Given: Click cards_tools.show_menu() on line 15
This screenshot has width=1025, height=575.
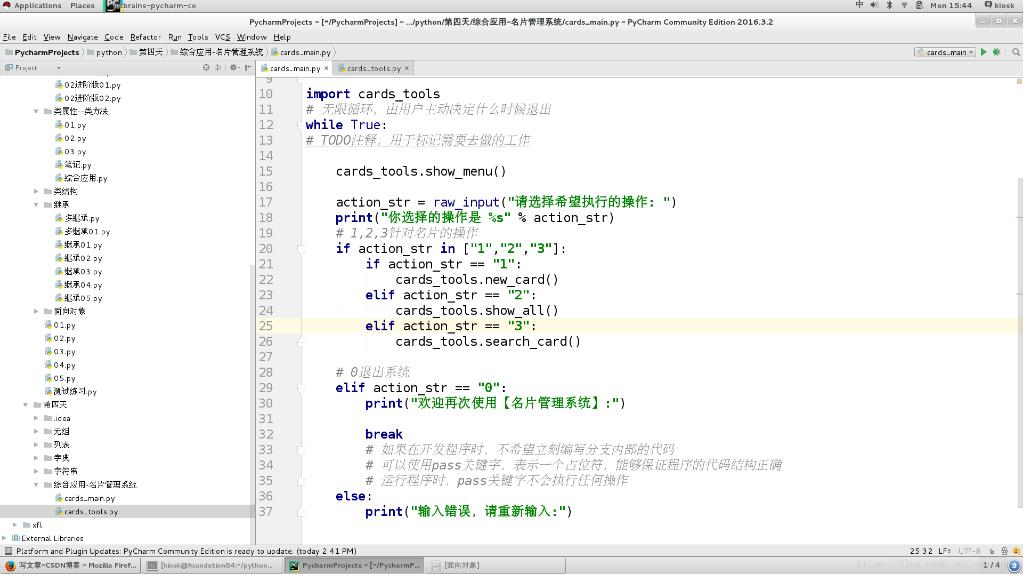Looking at the screenshot, I should (x=421, y=172).
